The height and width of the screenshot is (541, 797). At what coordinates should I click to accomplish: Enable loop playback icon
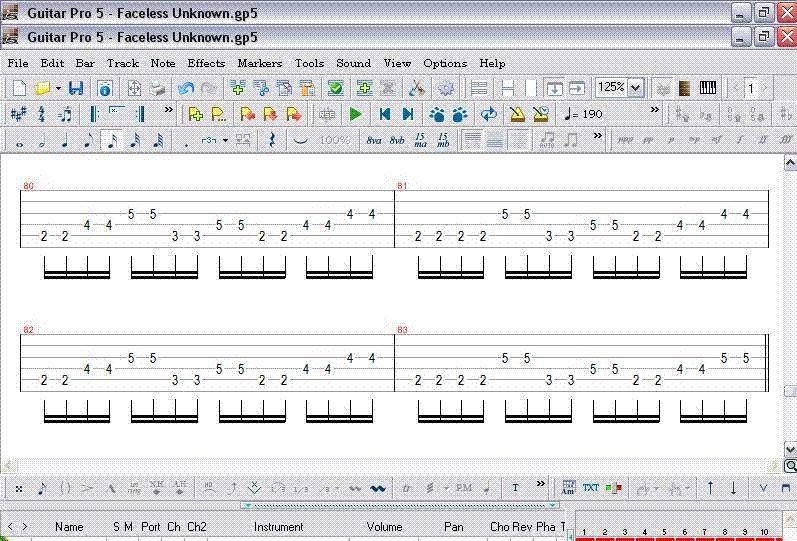[489, 114]
